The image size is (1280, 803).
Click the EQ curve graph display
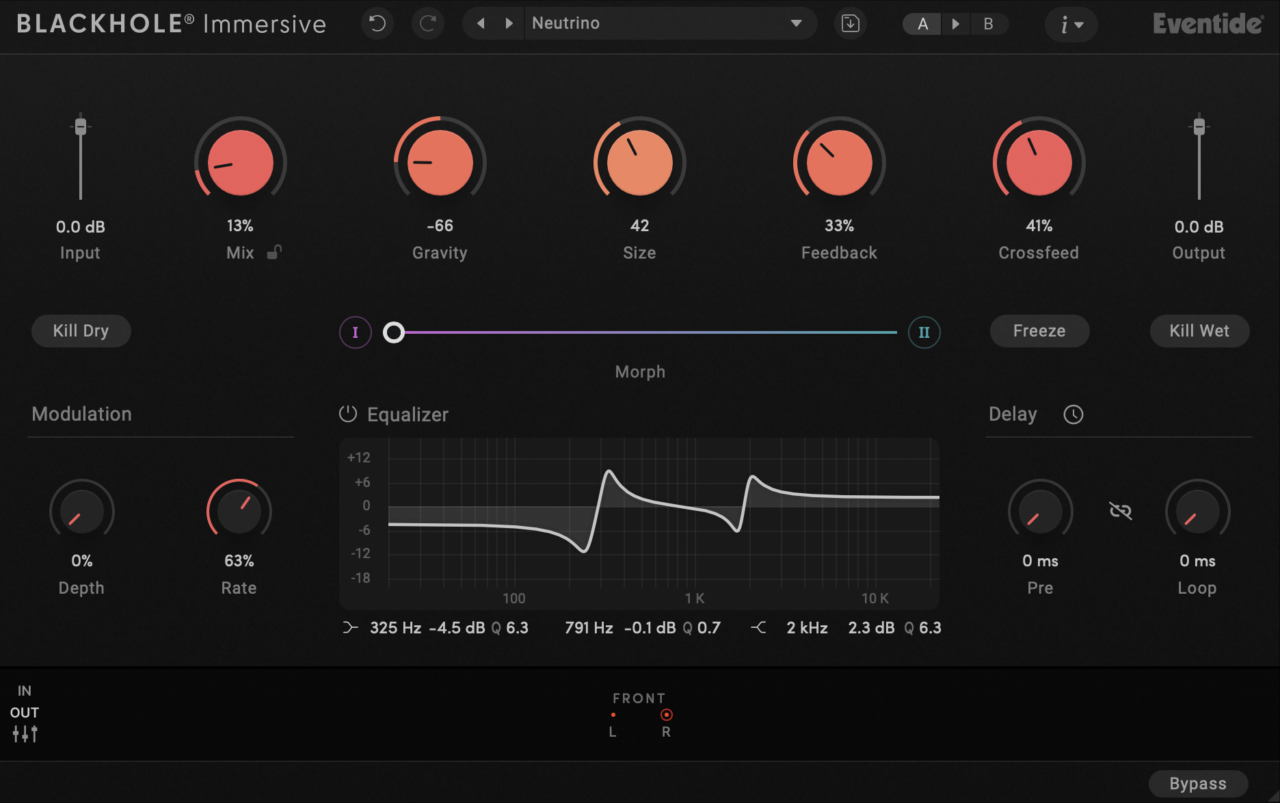click(639, 523)
